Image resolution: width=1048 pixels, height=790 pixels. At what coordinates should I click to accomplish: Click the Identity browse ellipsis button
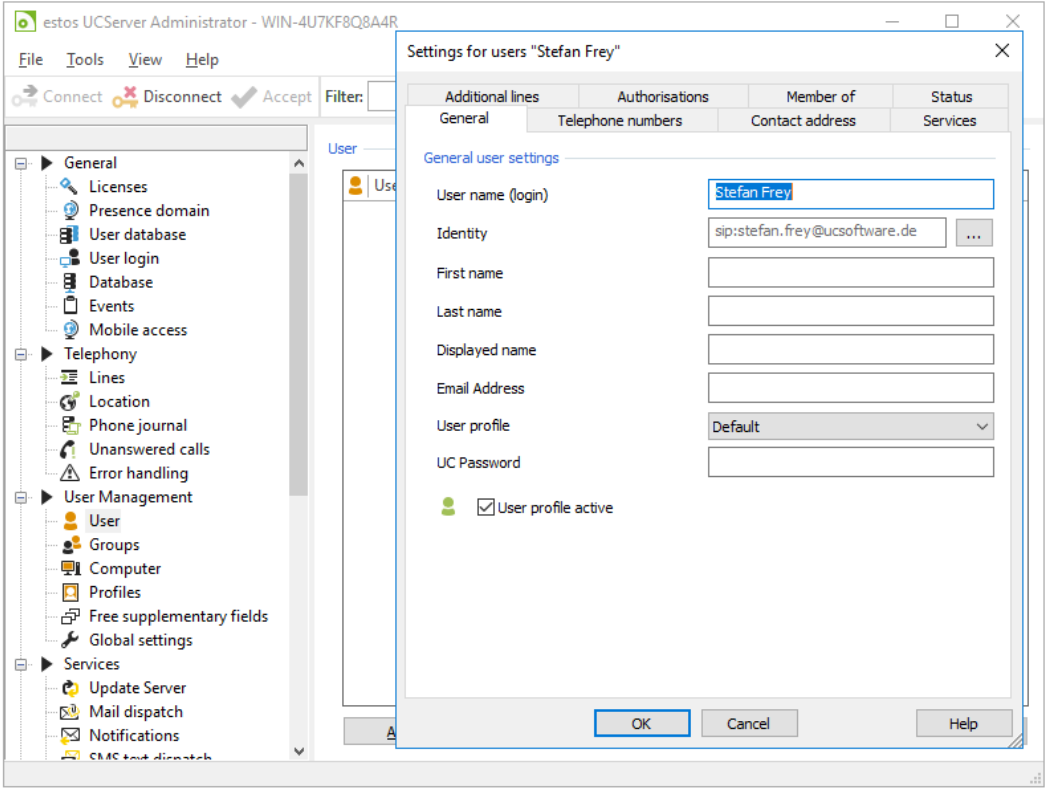[x=974, y=234]
